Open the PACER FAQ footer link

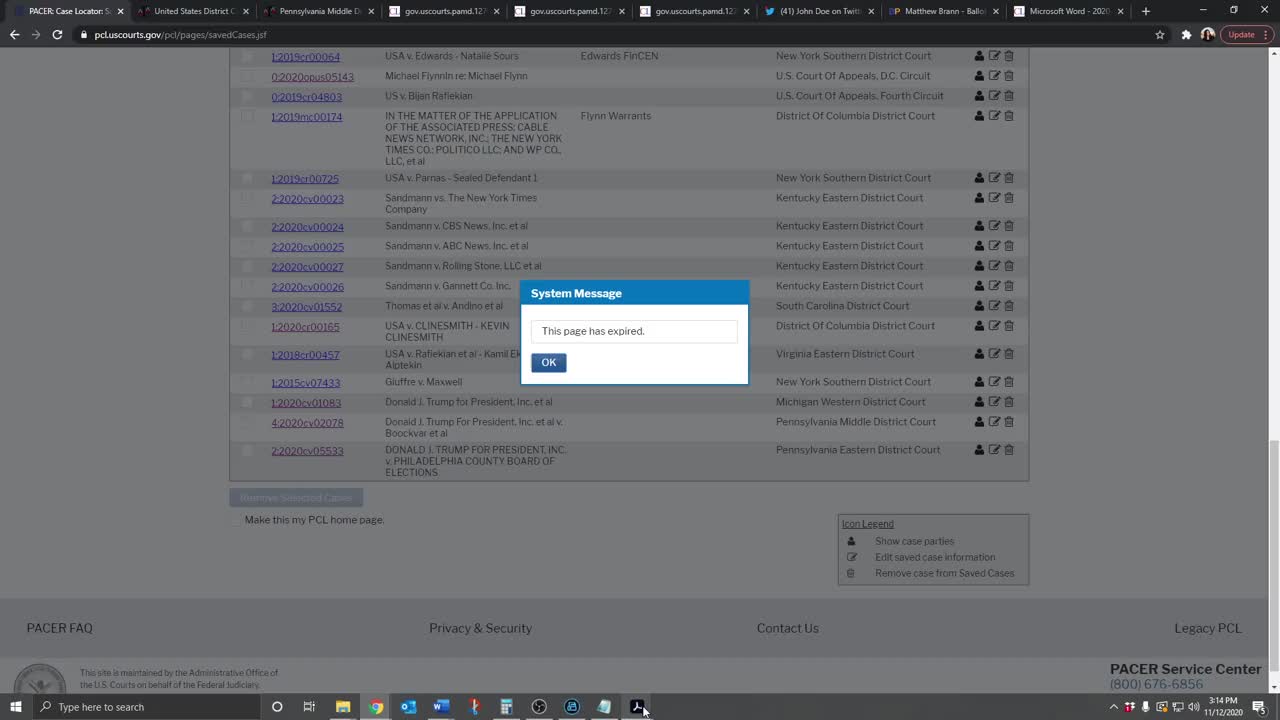coord(59,628)
